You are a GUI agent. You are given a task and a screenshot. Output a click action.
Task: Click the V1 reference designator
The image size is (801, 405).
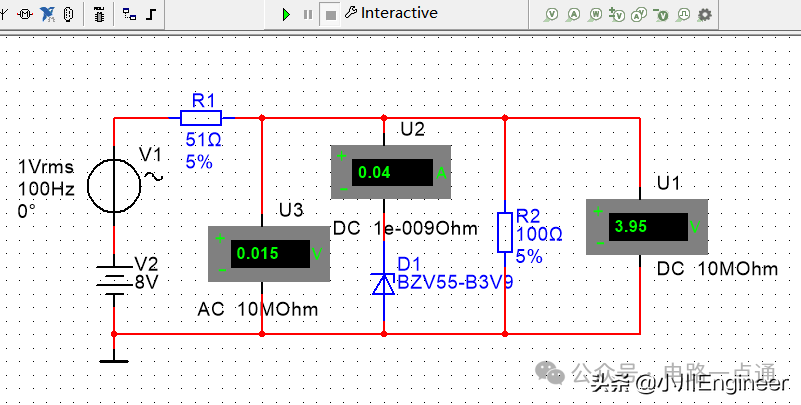click(x=150, y=154)
